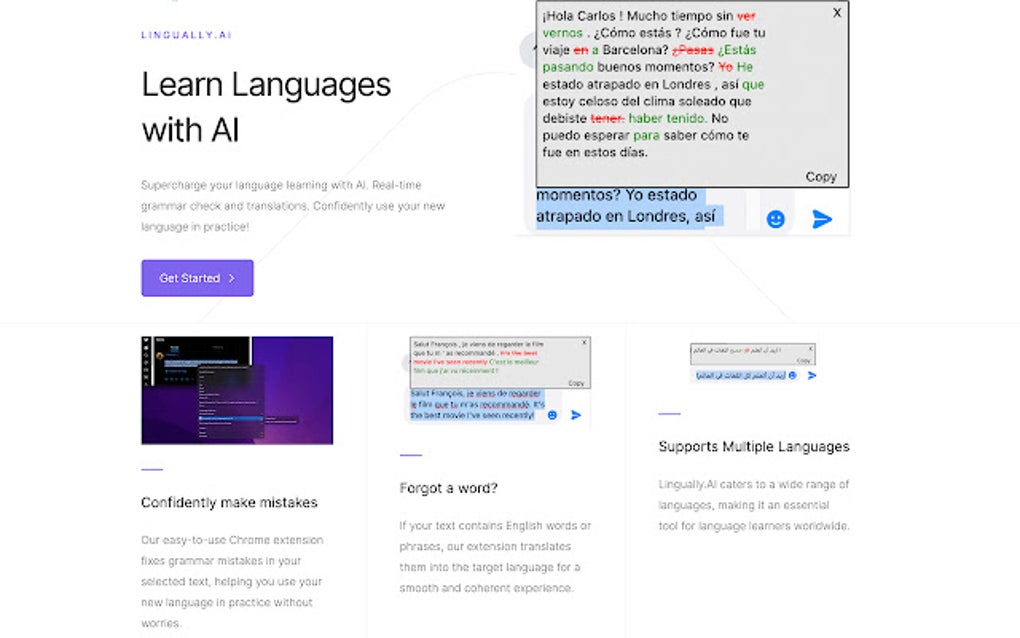Open the emoji icon in the Arabic demo

point(793,375)
